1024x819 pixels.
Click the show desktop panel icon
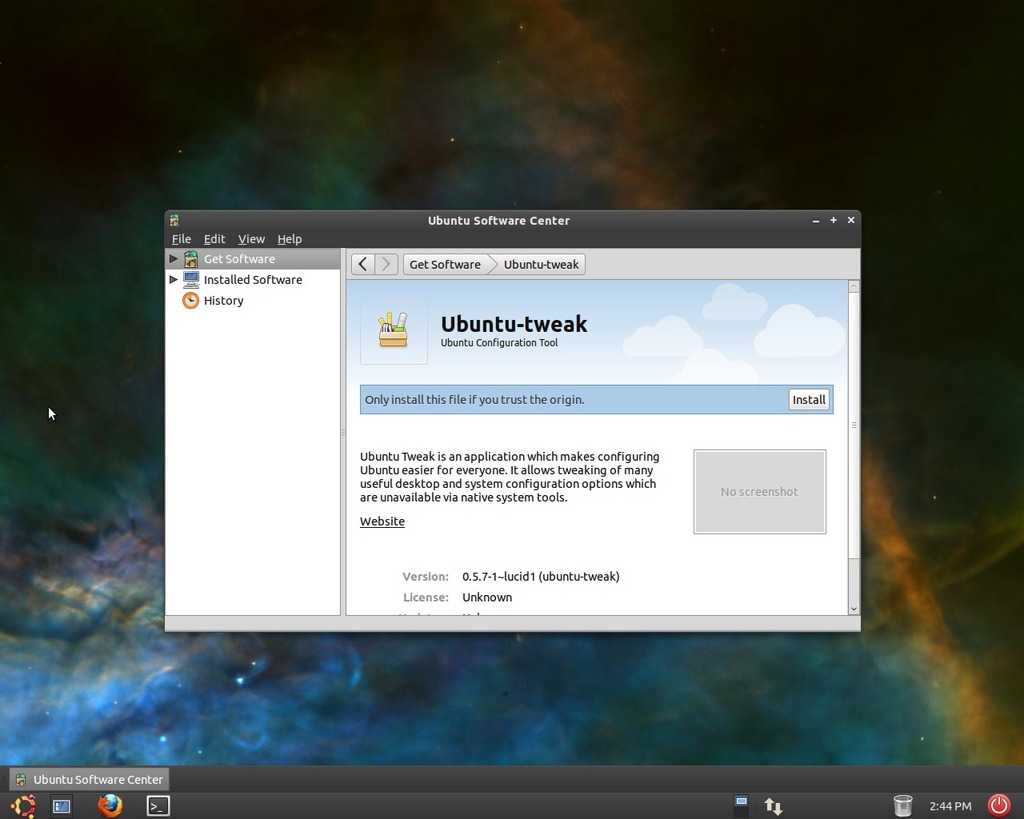click(x=62, y=806)
